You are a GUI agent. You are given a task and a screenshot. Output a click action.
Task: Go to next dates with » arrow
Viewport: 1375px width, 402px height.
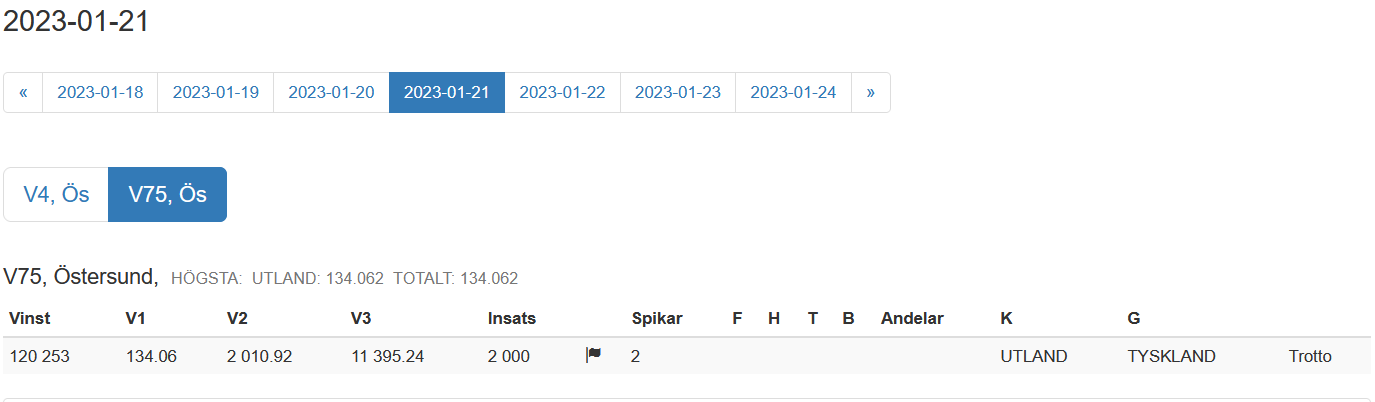[870, 92]
